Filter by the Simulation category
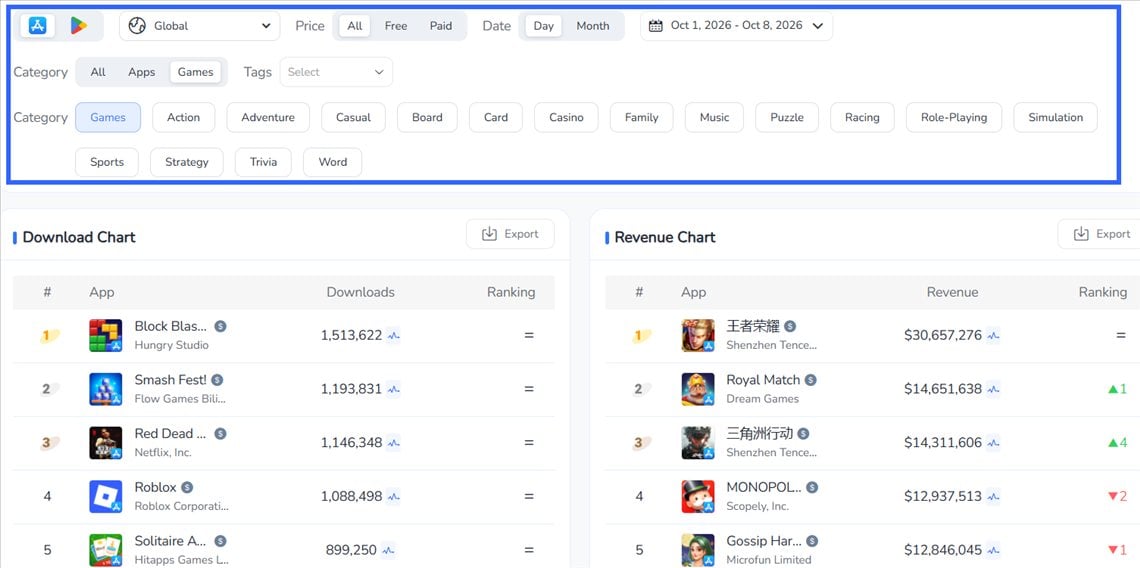The width and height of the screenshot is (1140, 568). tap(1056, 117)
